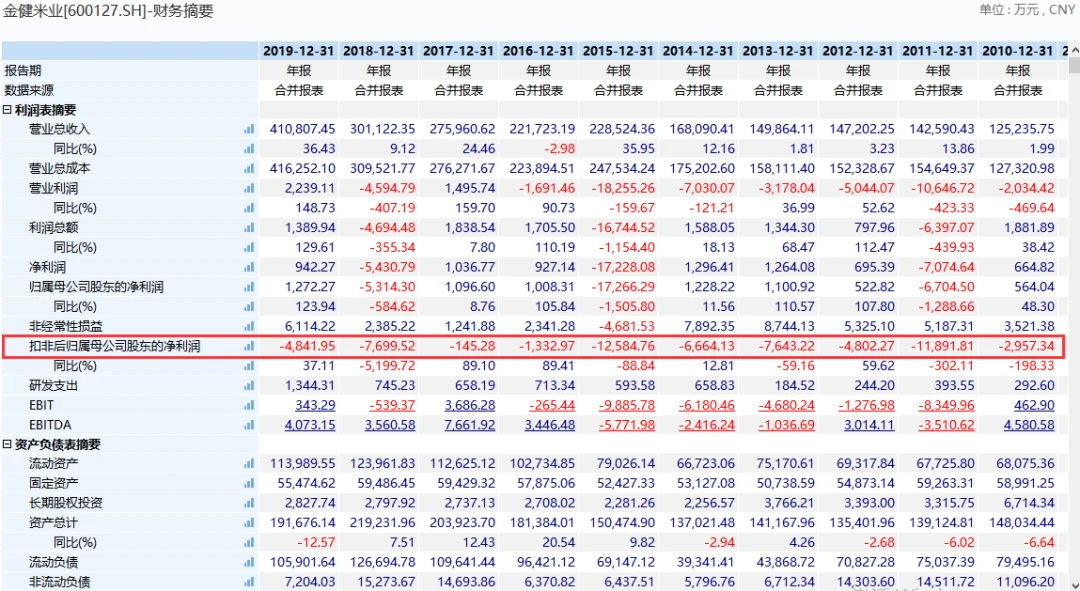Select the 2015-12-31 column header
Screen dimensions: 1080x591
tap(618, 51)
